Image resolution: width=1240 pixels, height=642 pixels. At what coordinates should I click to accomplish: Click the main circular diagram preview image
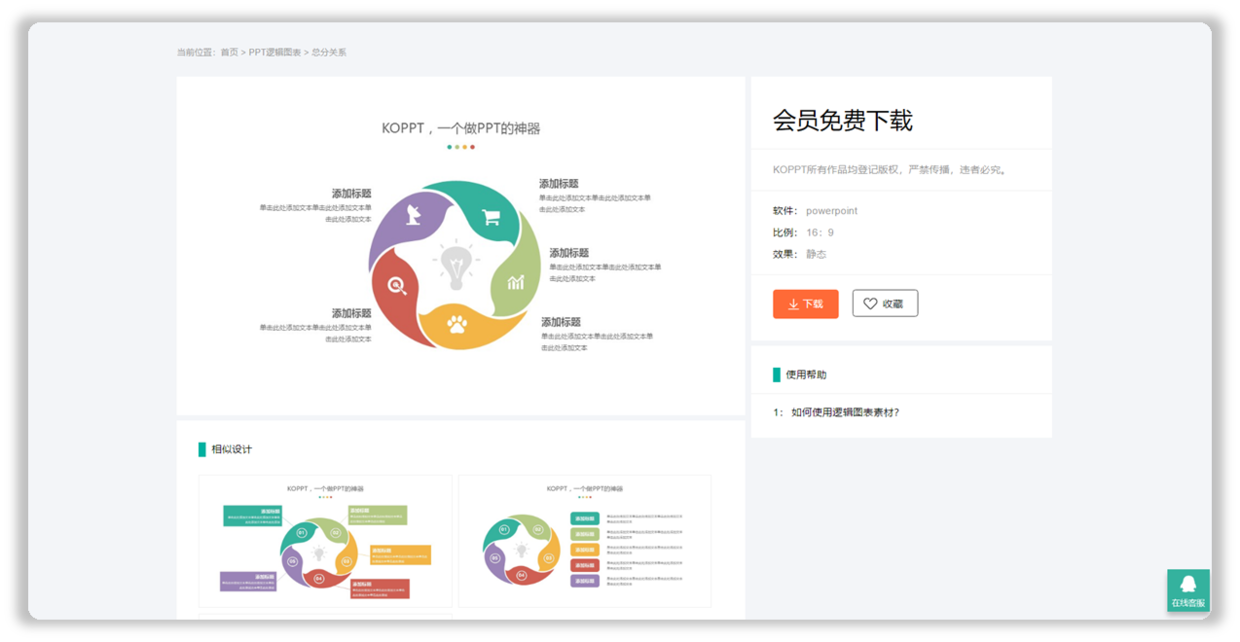point(461,246)
